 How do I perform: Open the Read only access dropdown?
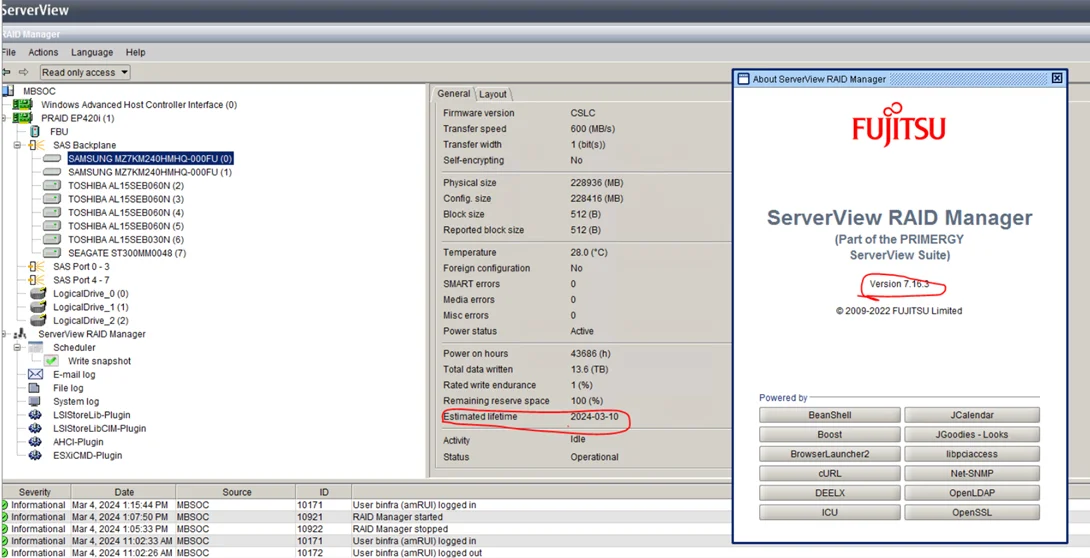pos(85,72)
